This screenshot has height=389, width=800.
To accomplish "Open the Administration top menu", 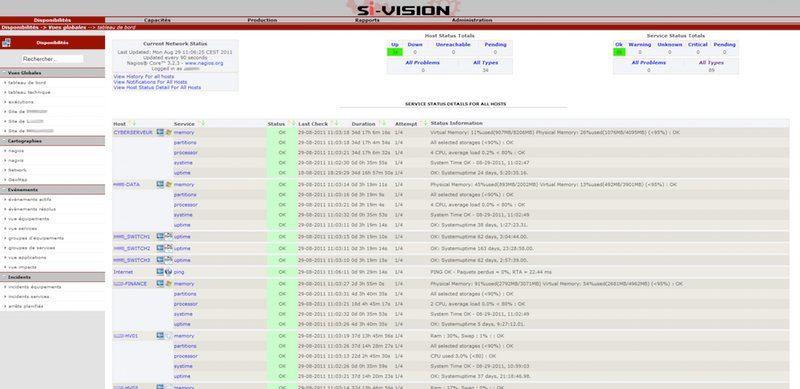I will [x=472, y=20].
